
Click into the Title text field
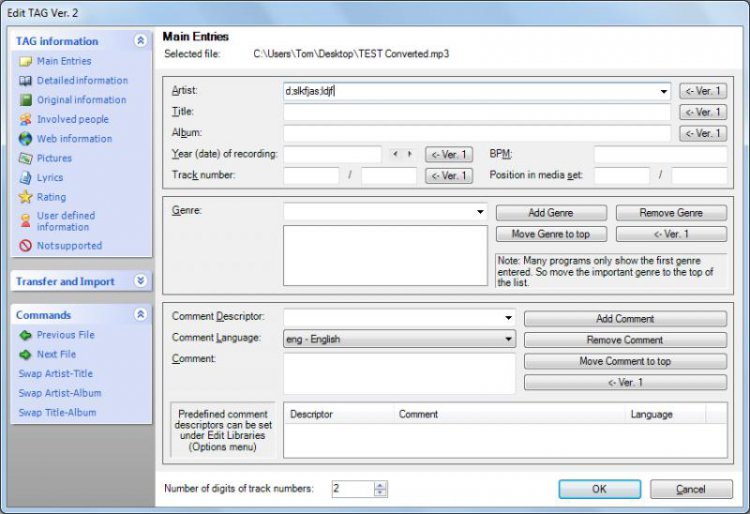(476, 113)
